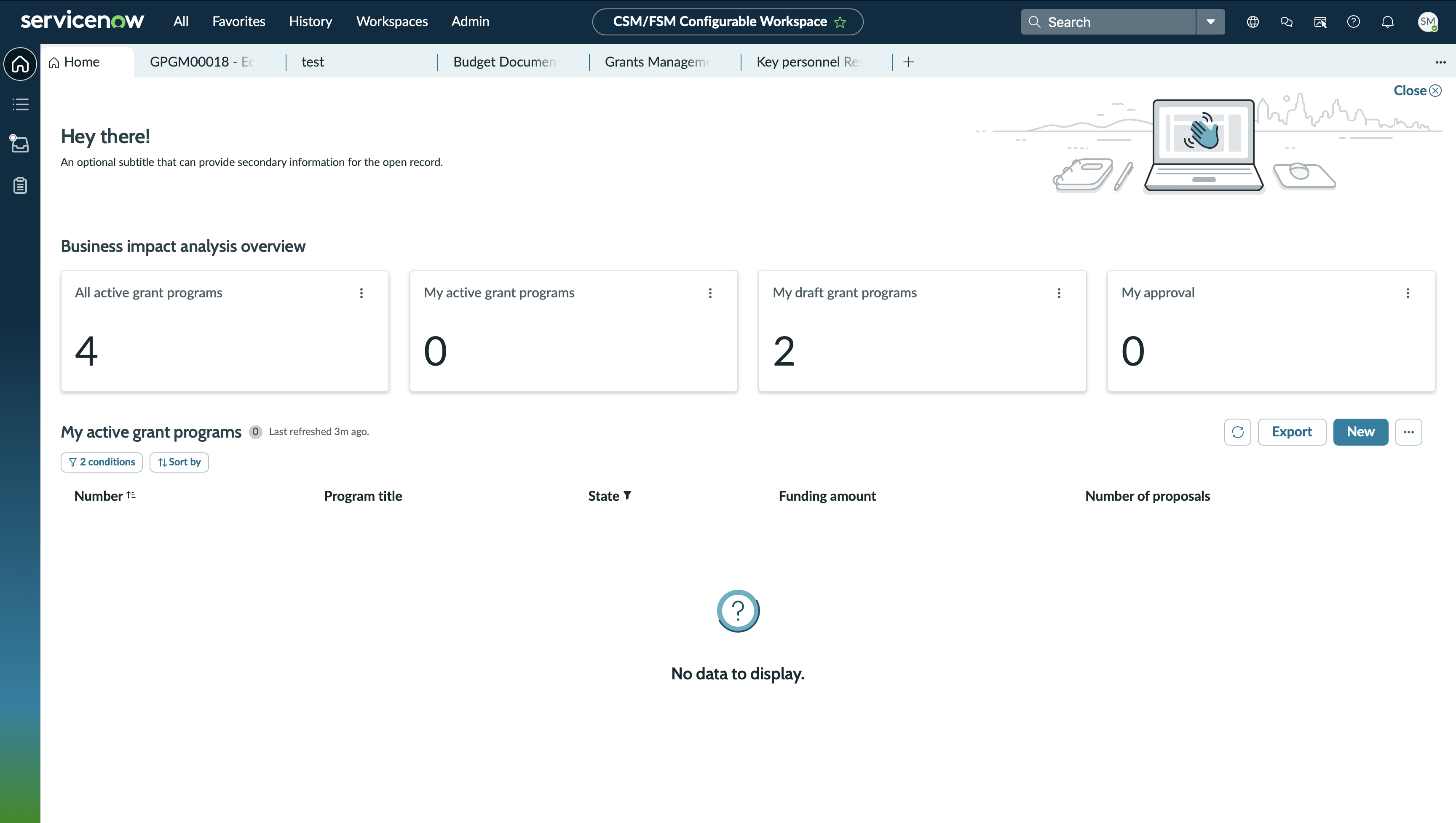Sort by the Program title column
Viewport: 1456px width, 823px height.
click(363, 496)
